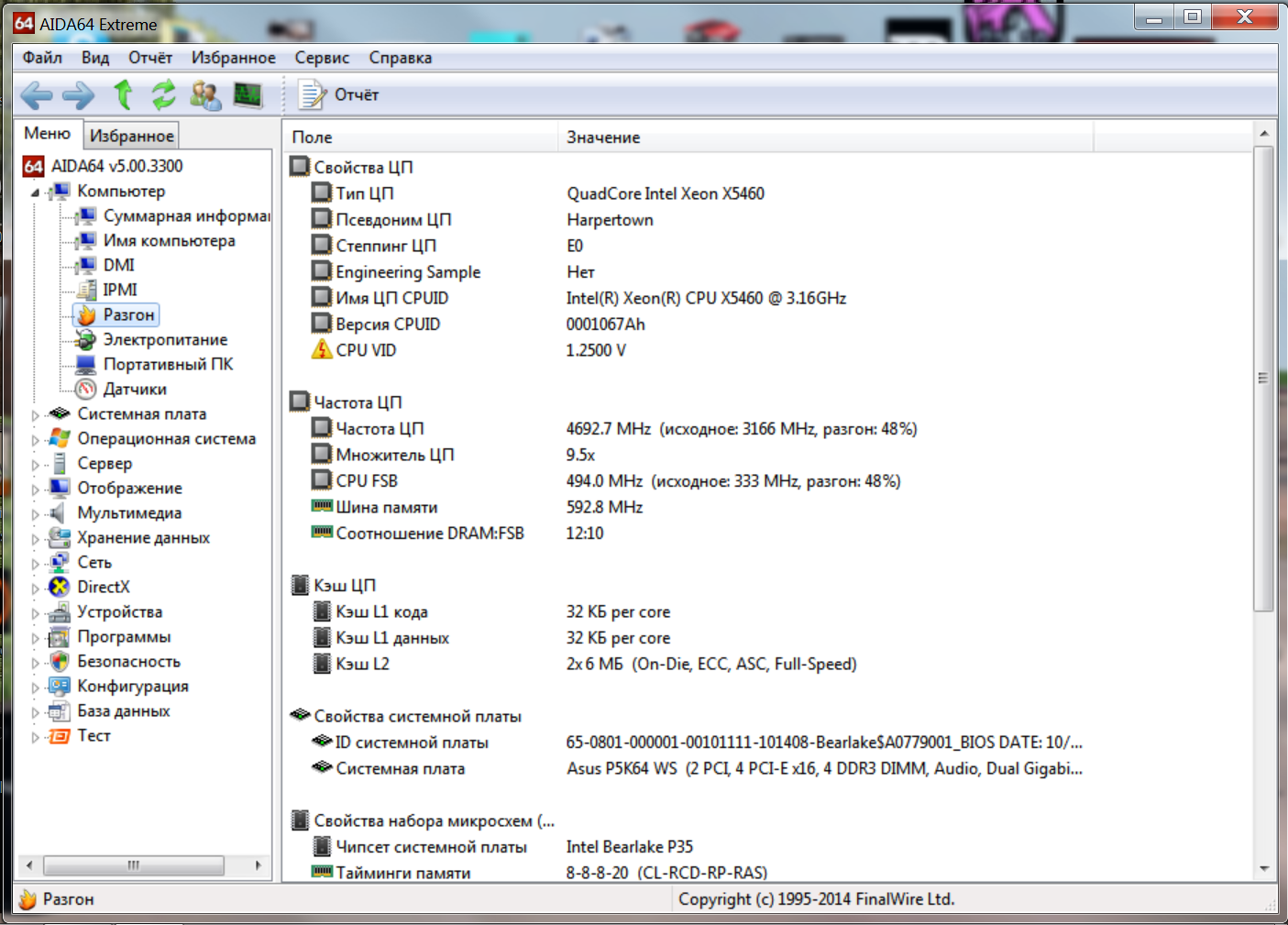Open the Отчёт menu in menu bar
Image resolution: width=1288 pixels, height=925 pixels.
[150, 58]
